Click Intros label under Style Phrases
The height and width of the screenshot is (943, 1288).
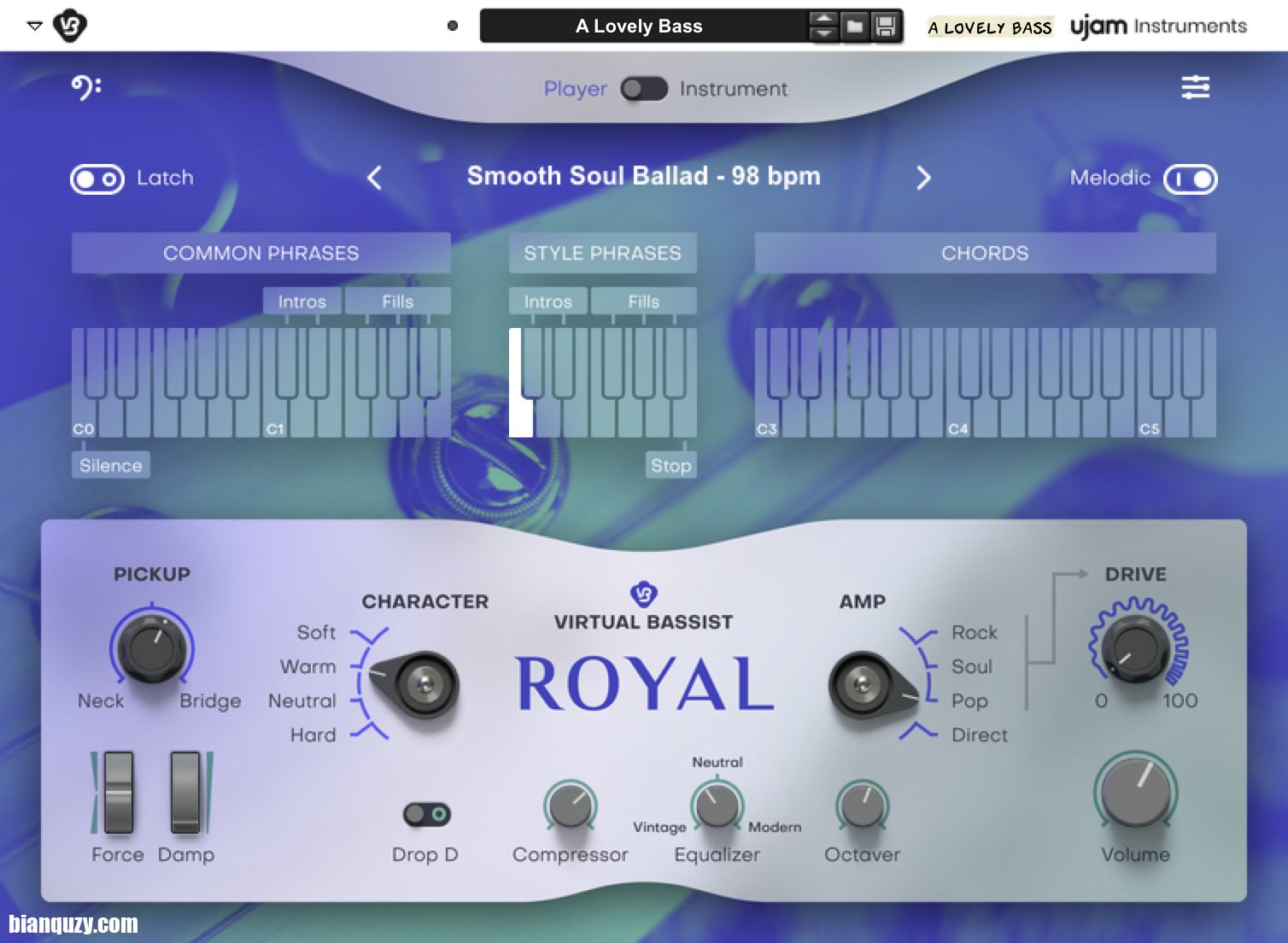pos(548,302)
